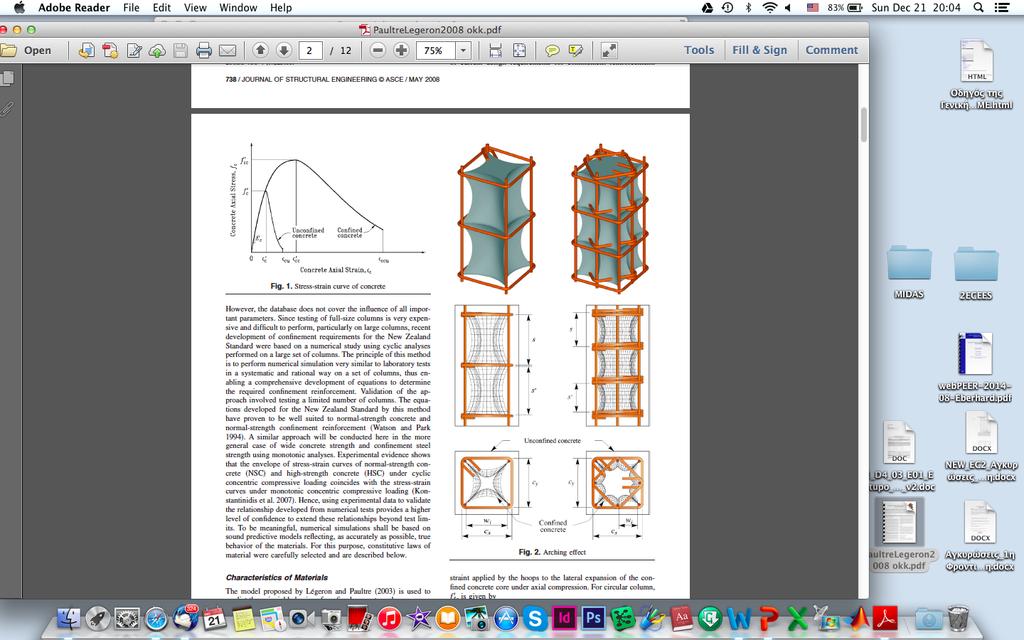Click the Spotlight search magnifier icon
Screen dimensions: 1024x640
click(978, 8)
